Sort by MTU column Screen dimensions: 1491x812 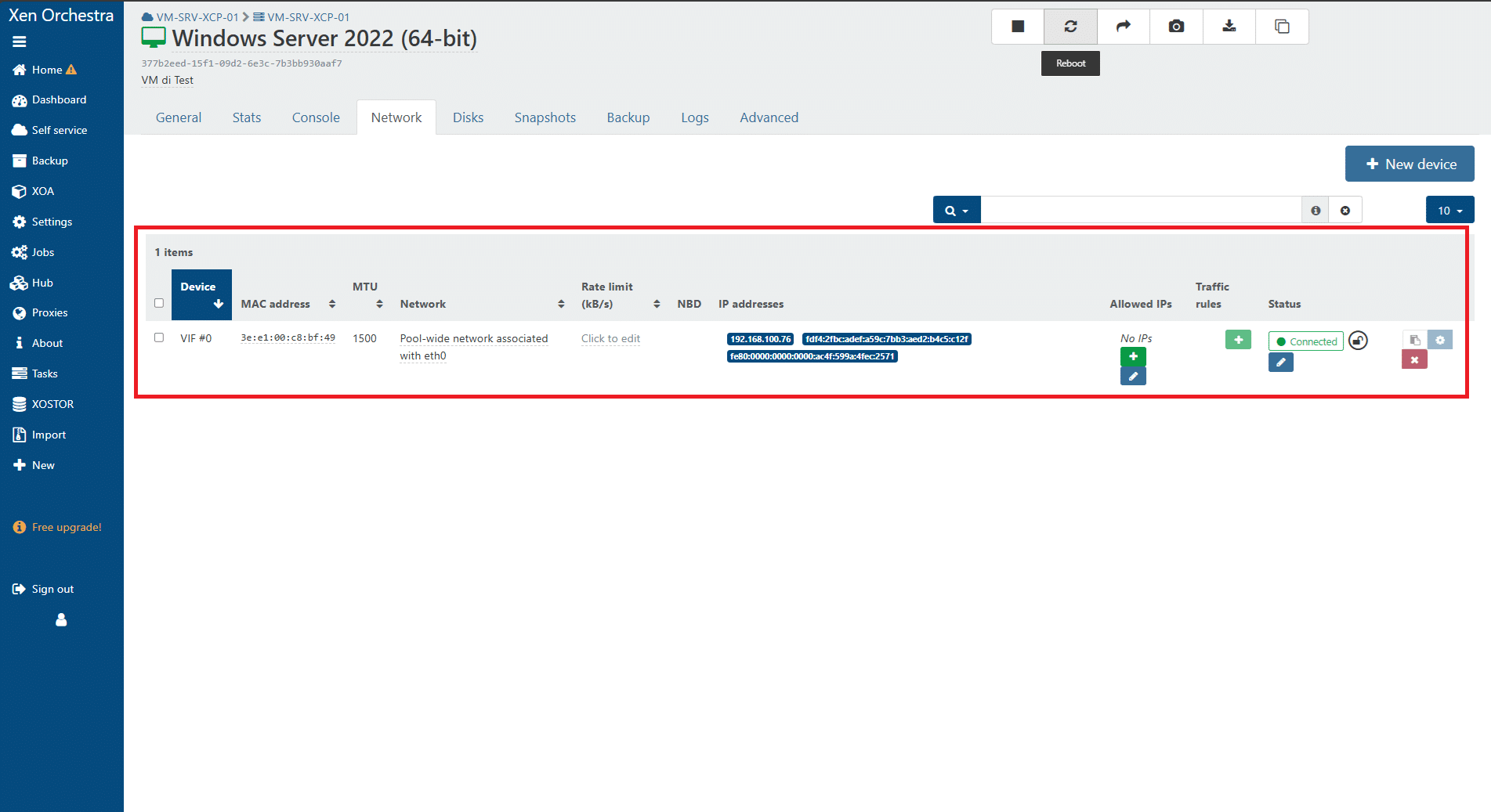(367, 295)
